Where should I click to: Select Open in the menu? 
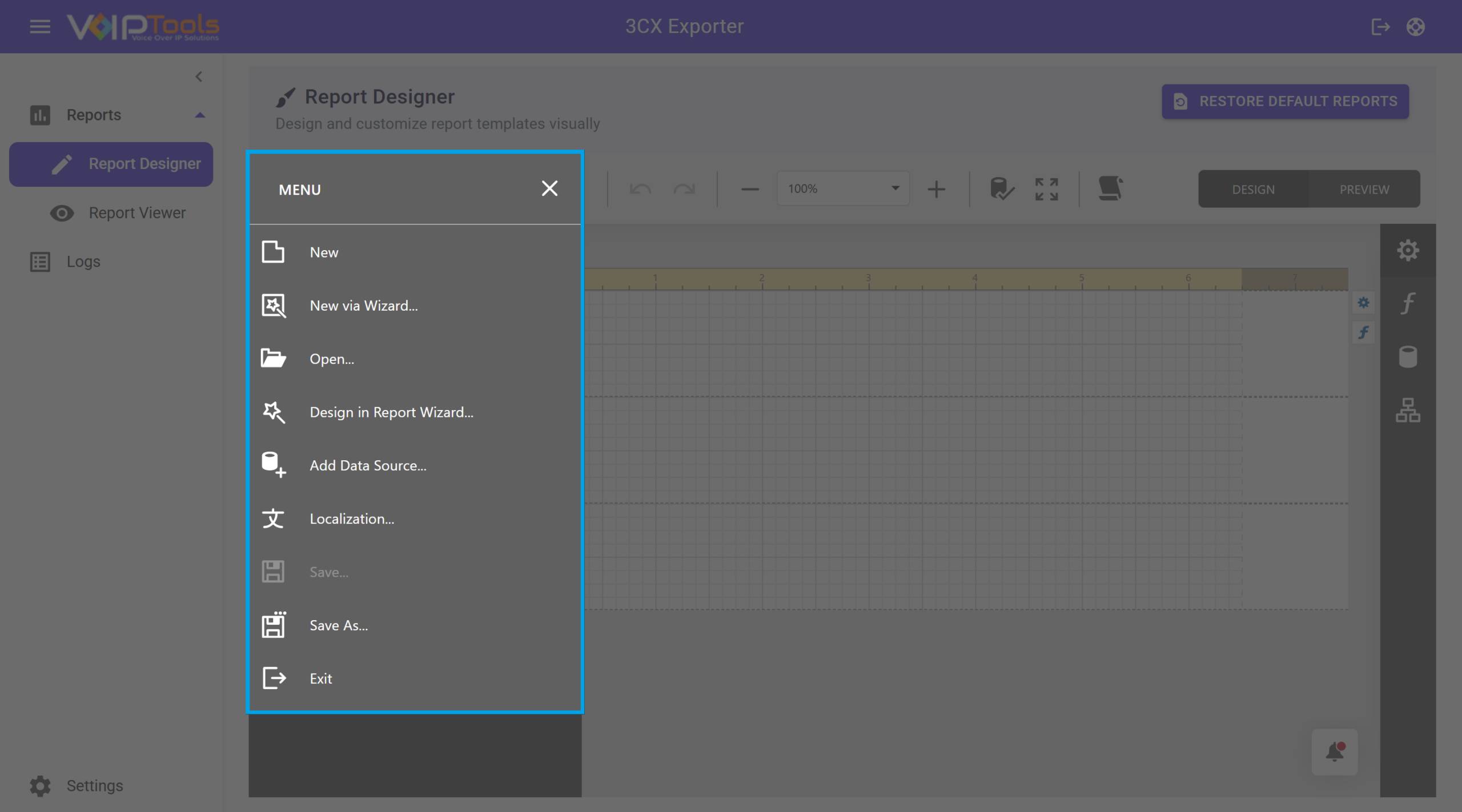pyautogui.click(x=415, y=359)
